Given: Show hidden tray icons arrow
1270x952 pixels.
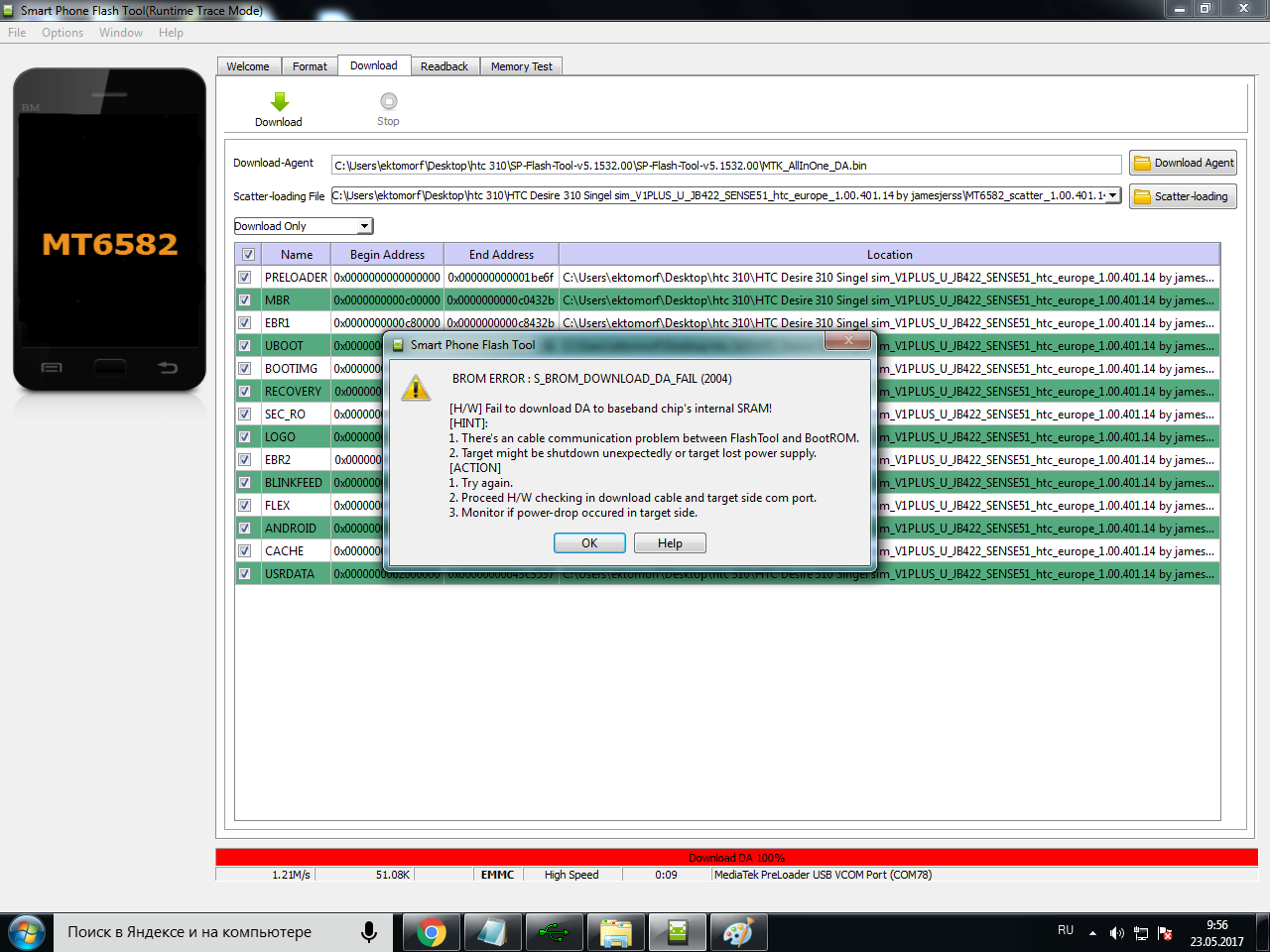Looking at the screenshot, I should (x=1092, y=933).
